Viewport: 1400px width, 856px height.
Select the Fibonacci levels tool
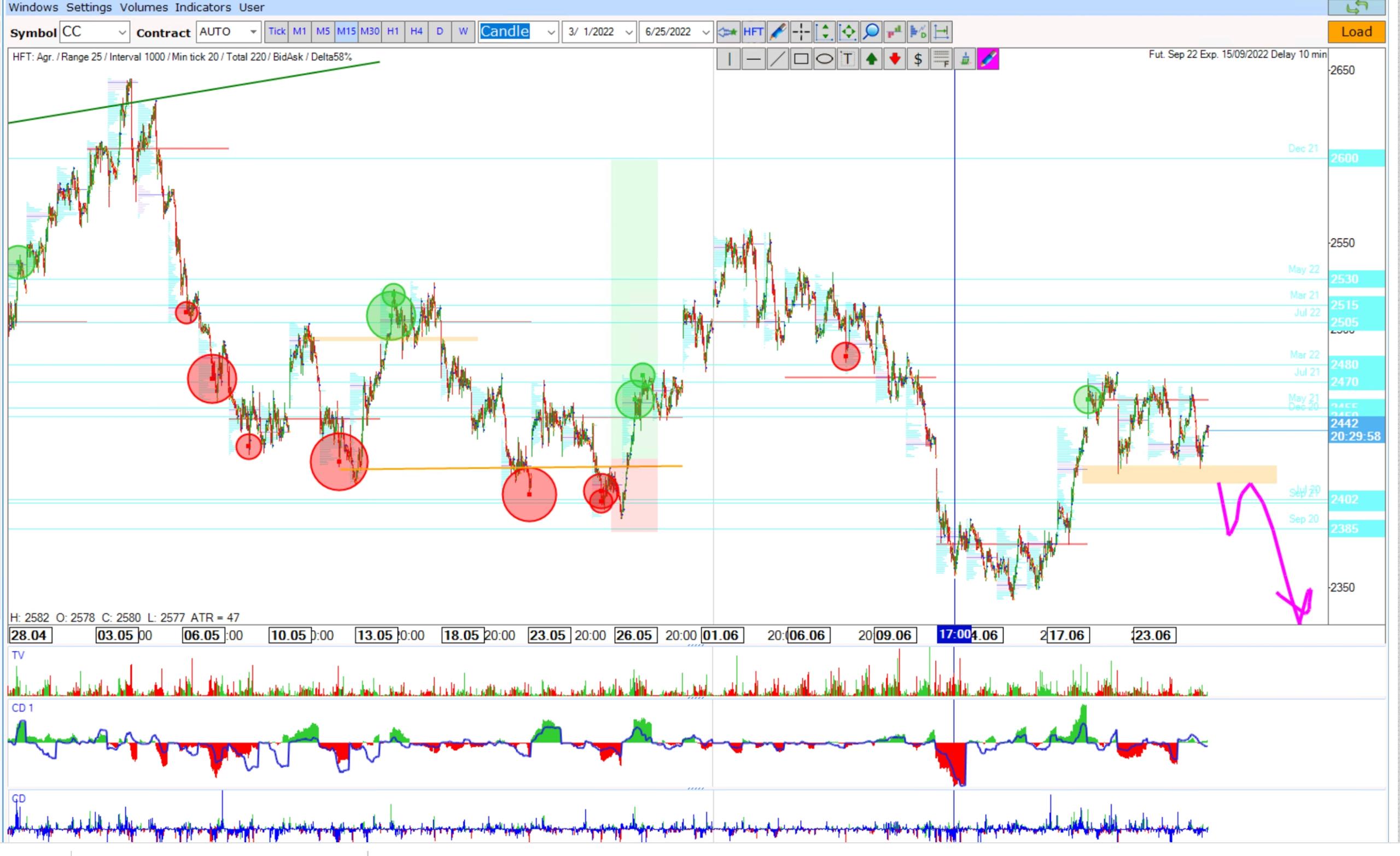pyautogui.click(x=941, y=59)
